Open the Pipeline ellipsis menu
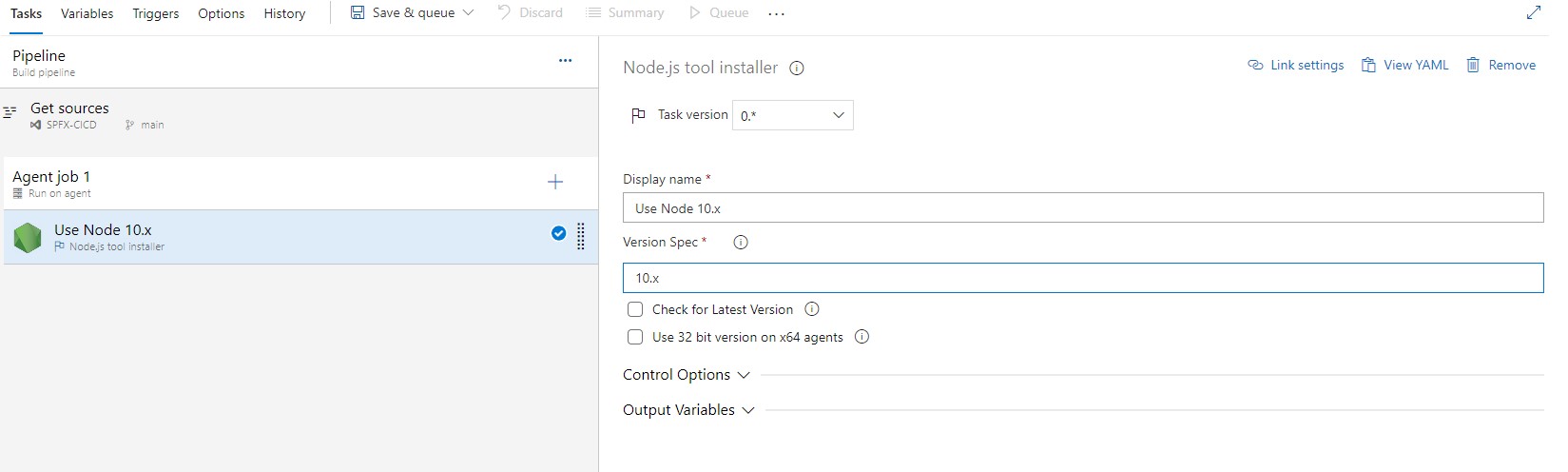The height and width of the screenshot is (472, 1568). [565, 61]
